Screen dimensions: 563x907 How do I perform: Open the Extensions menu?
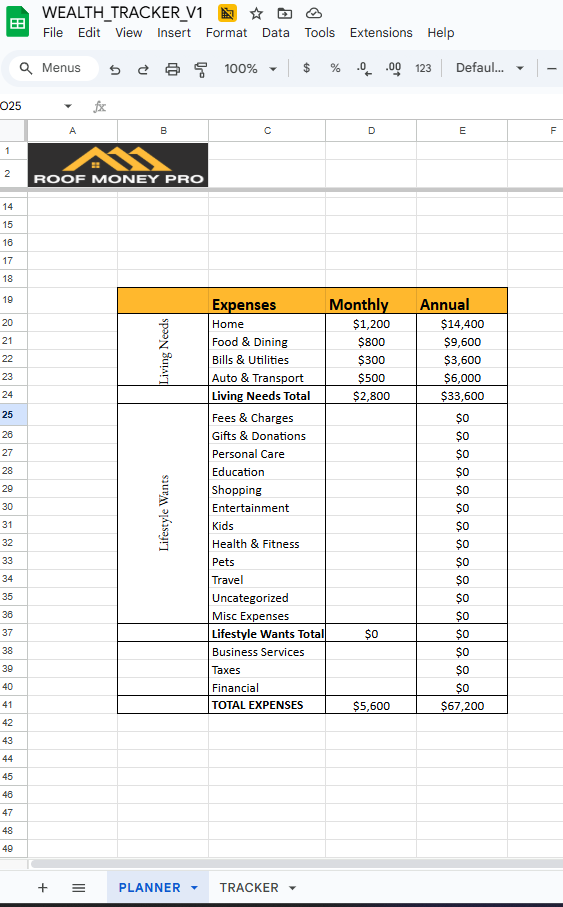pos(381,33)
